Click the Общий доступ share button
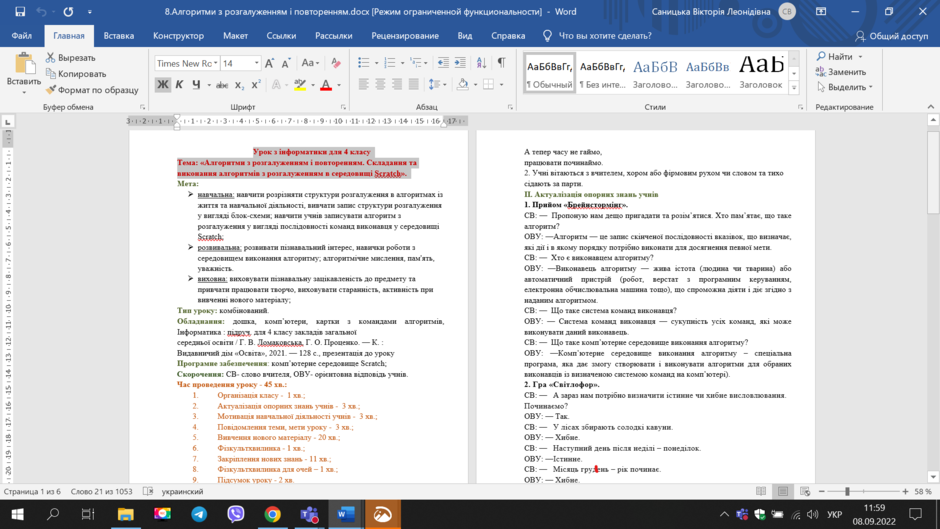940x529 pixels. (891, 36)
